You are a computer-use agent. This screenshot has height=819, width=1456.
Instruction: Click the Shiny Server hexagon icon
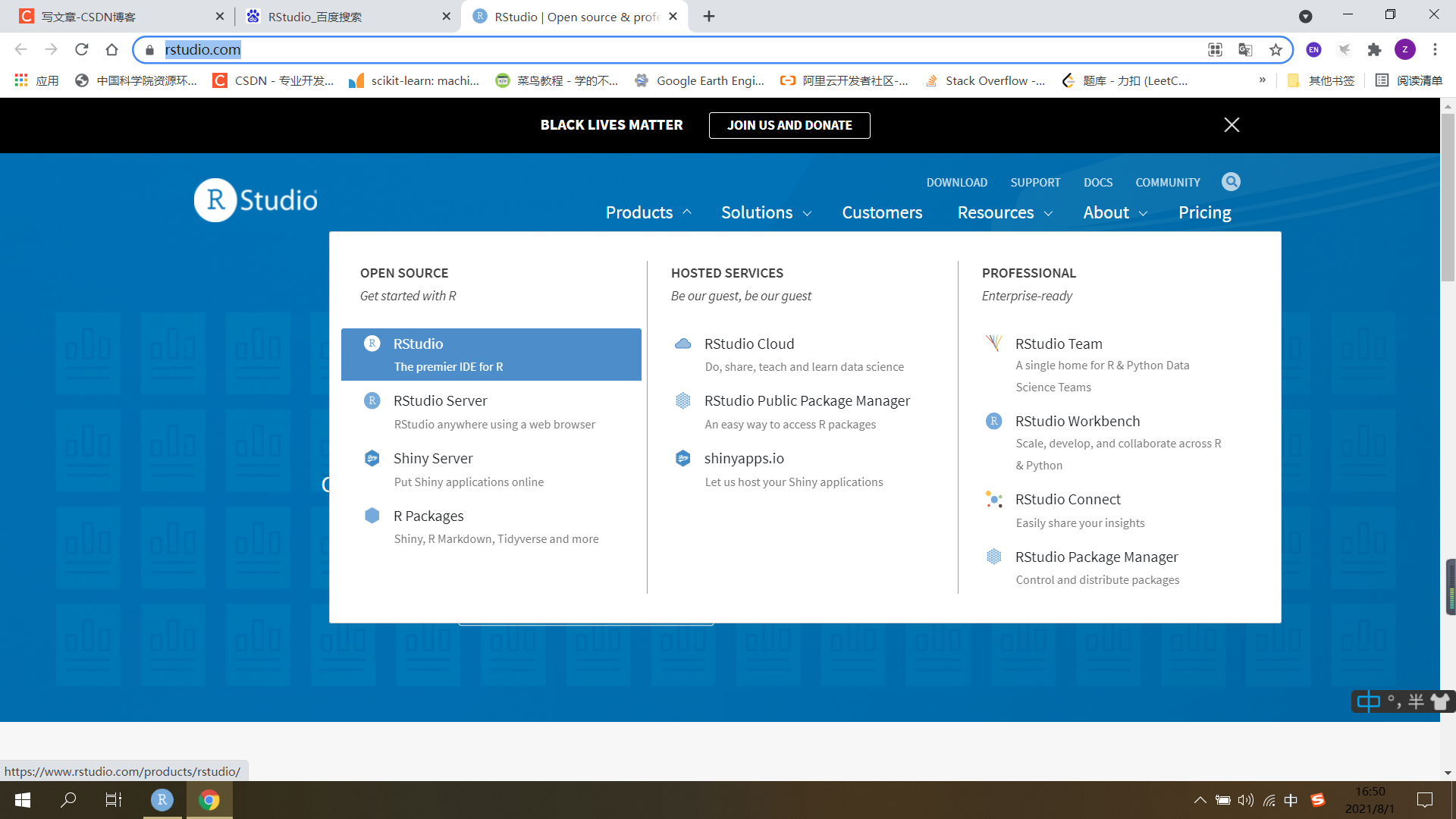pos(372,458)
